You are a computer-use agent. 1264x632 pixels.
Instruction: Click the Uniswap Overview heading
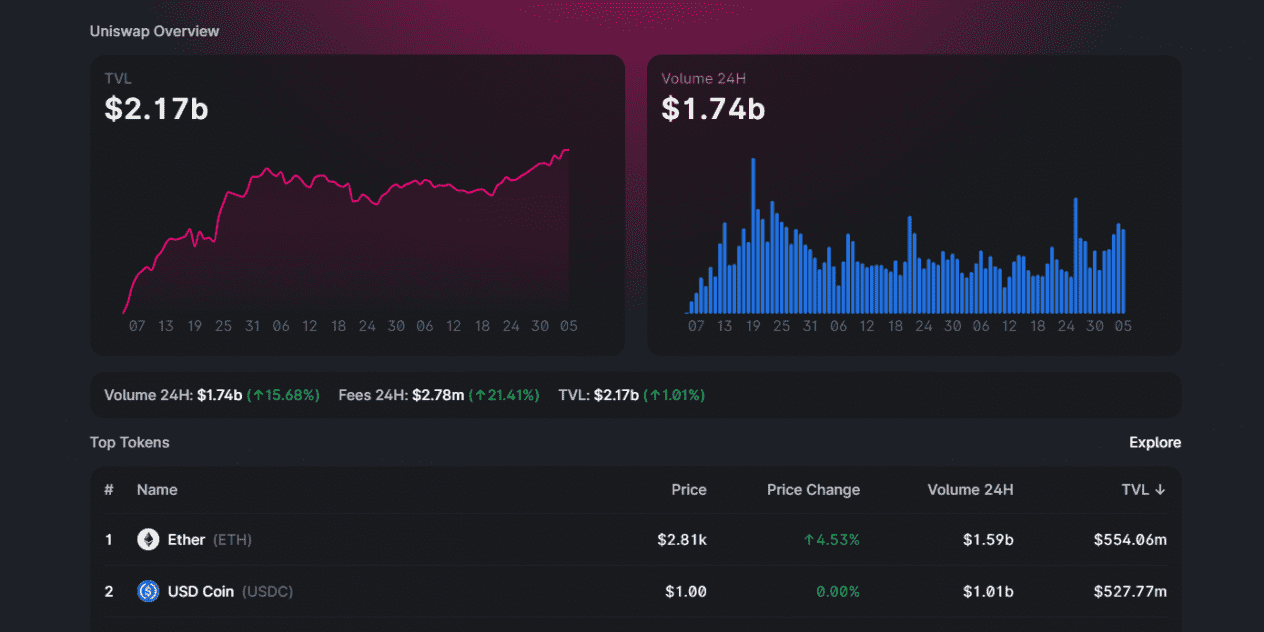pos(155,31)
